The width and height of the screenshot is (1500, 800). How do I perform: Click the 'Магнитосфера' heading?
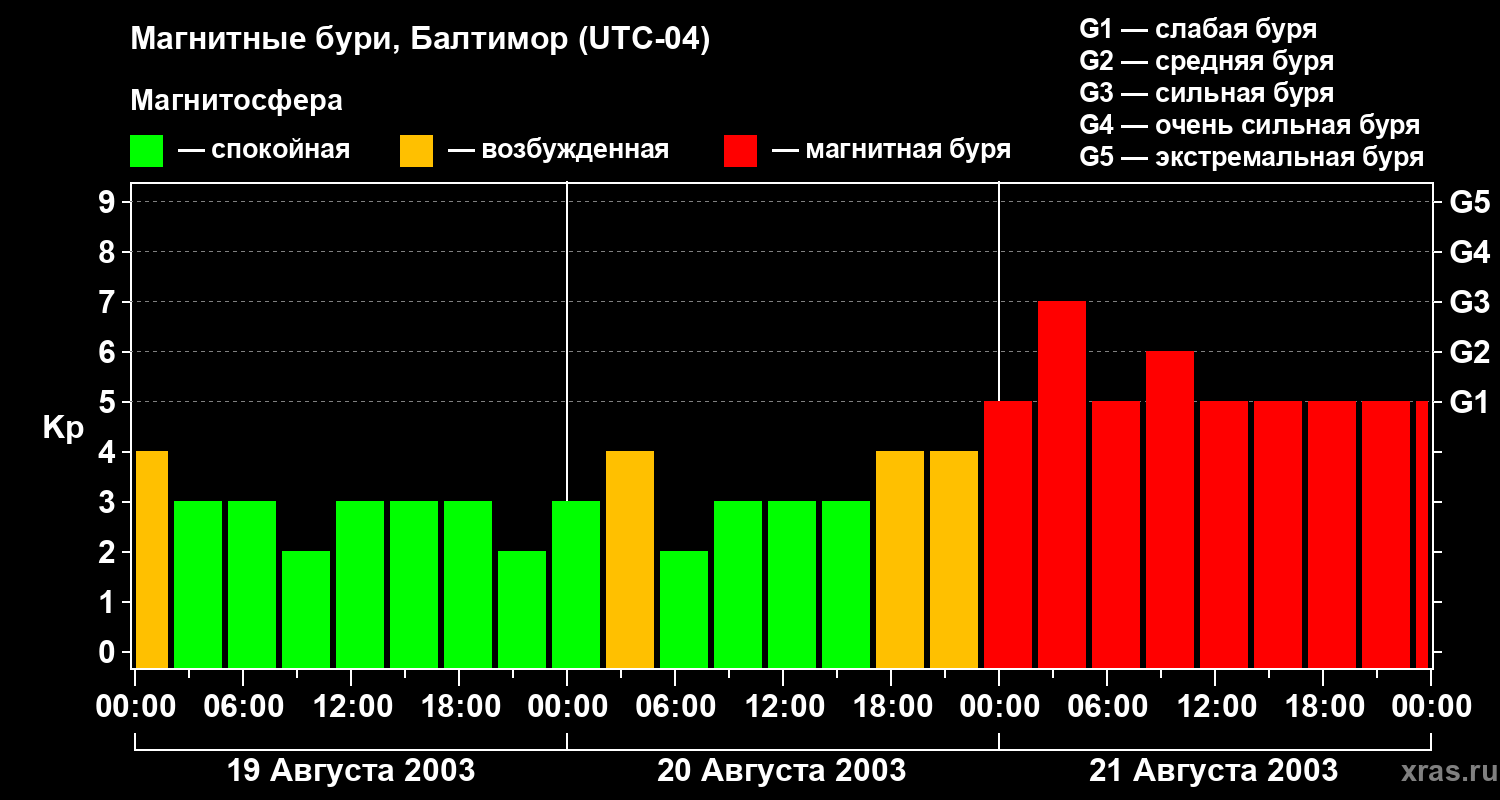236,101
